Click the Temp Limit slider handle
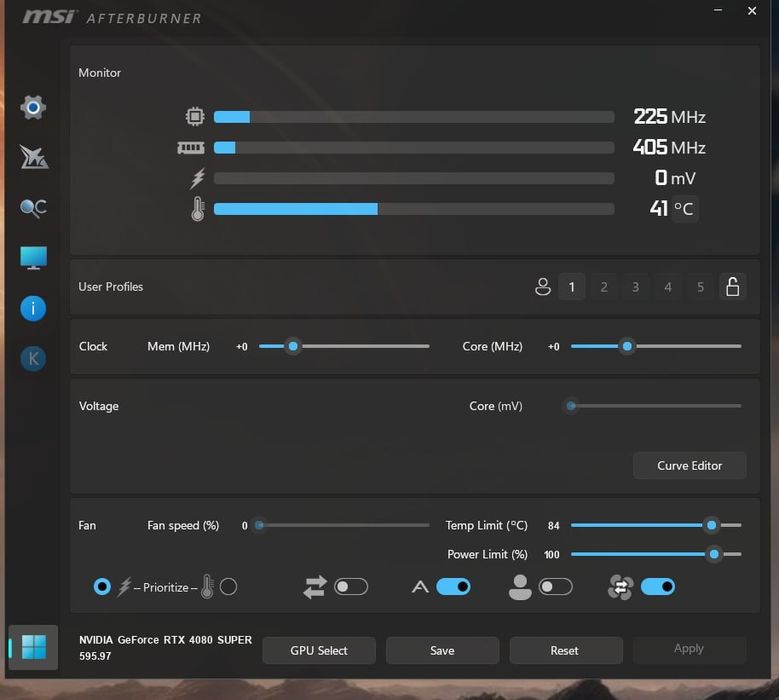The width and height of the screenshot is (779, 700). point(711,525)
